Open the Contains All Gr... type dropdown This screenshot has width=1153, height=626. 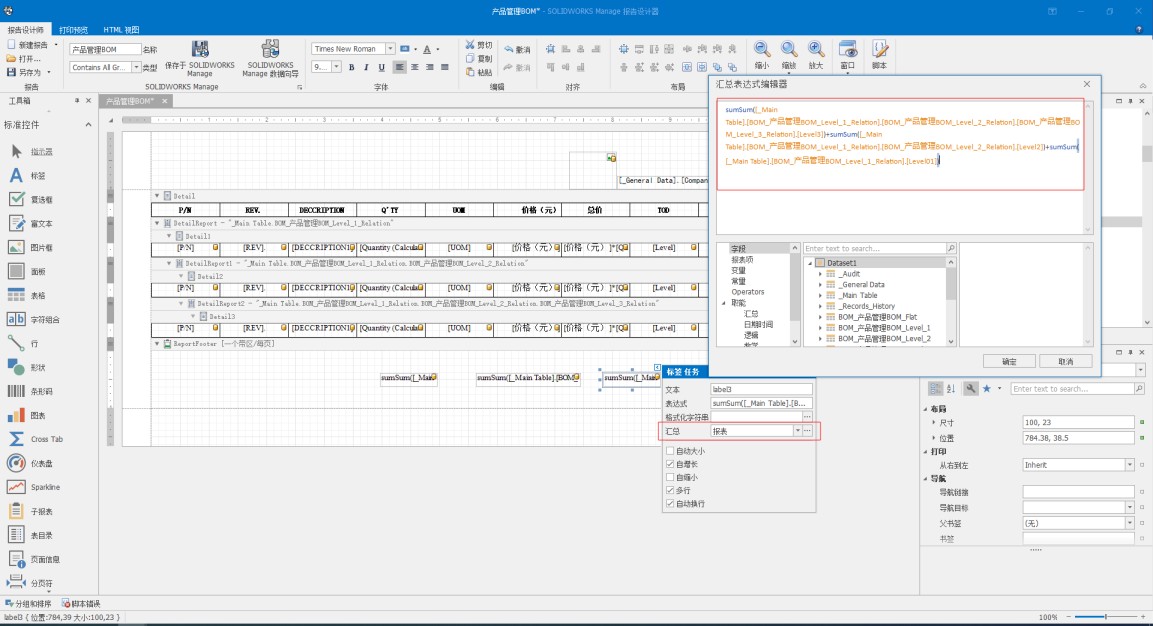[x=136, y=68]
